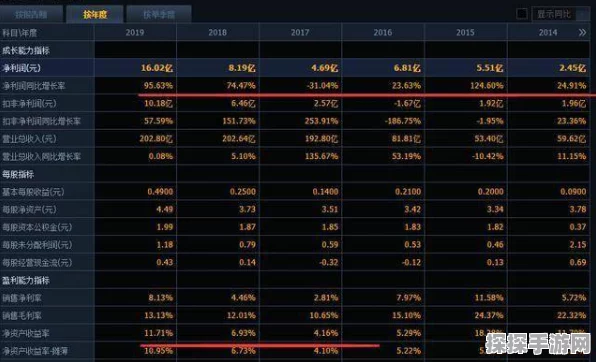The width and height of the screenshot is (596, 362).
Task: Switch to the 按报告期 tab
Action: coord(31,14)
